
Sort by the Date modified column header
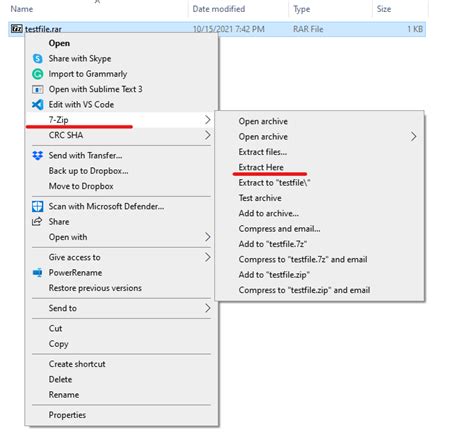(219, 9)
